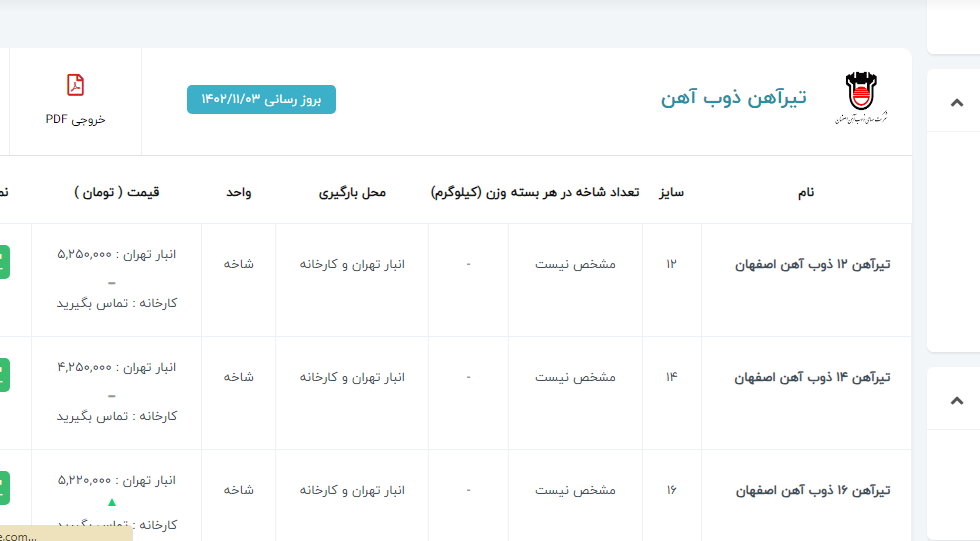Open the خروجی PDF text link
Screen dimensions: 980x541
pyautogui.click(x=75, y=119)
